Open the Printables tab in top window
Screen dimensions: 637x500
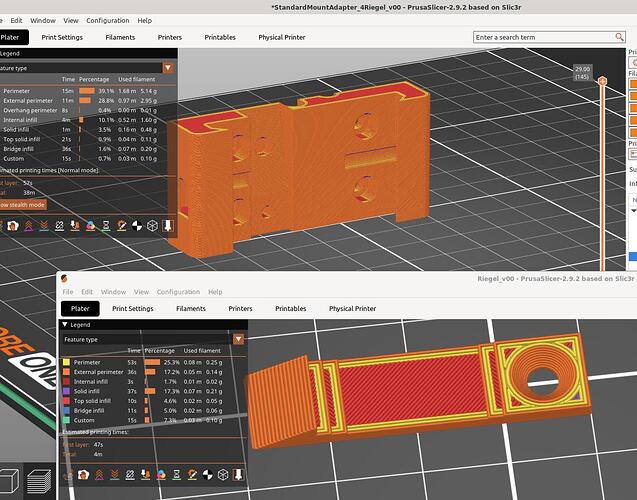point(220,37)
